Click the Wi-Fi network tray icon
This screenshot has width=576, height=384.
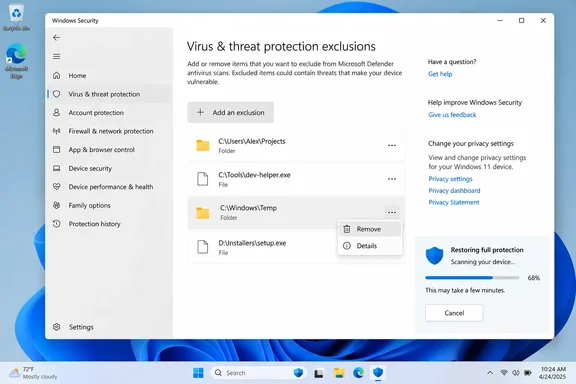(x=504, y=373)
